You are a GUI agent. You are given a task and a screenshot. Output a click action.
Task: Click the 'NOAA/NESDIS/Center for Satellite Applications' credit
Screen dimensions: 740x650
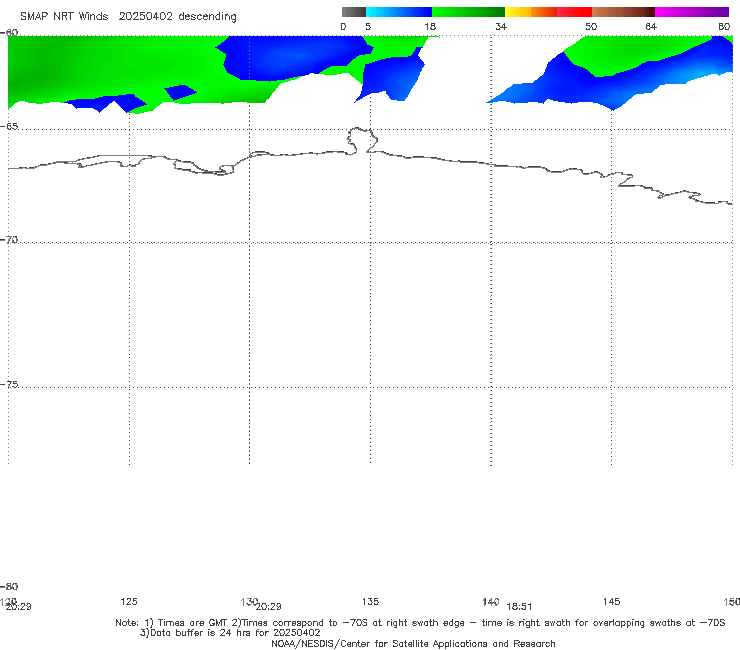click(x=413, y=643)
